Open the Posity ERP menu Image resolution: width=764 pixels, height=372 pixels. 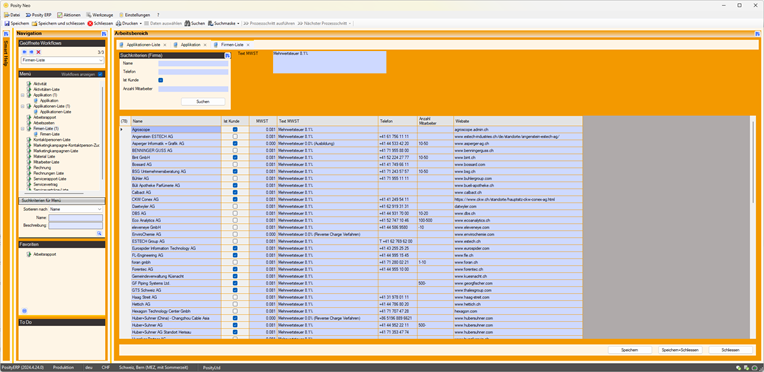point(38,15)
